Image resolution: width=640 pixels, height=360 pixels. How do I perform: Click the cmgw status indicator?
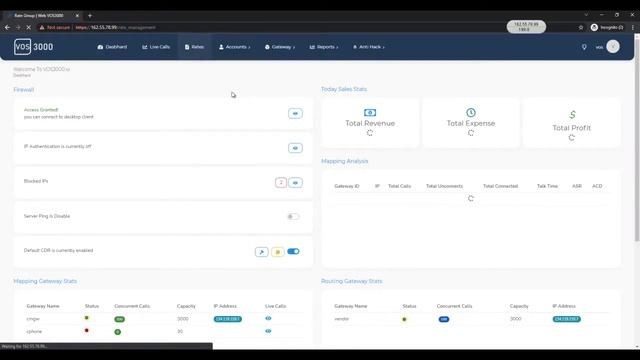pyautogui.click(x=87, y=318)
